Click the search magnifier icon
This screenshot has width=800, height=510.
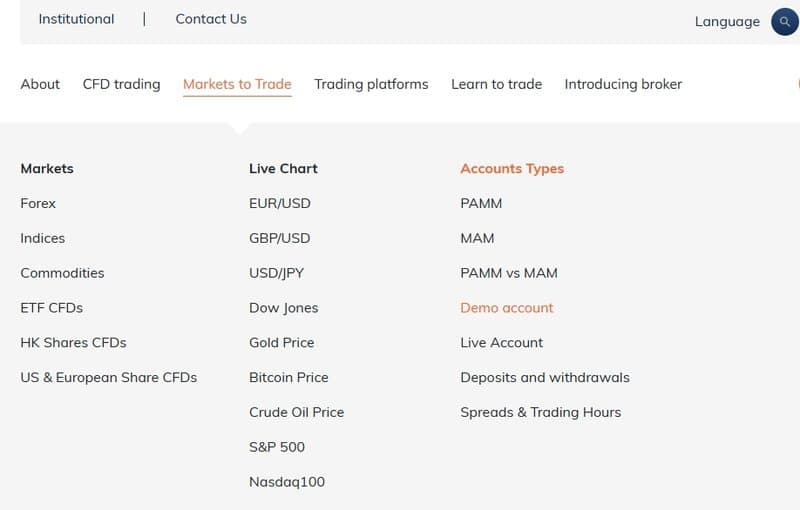pyautogui.click(x=785, y=21)
